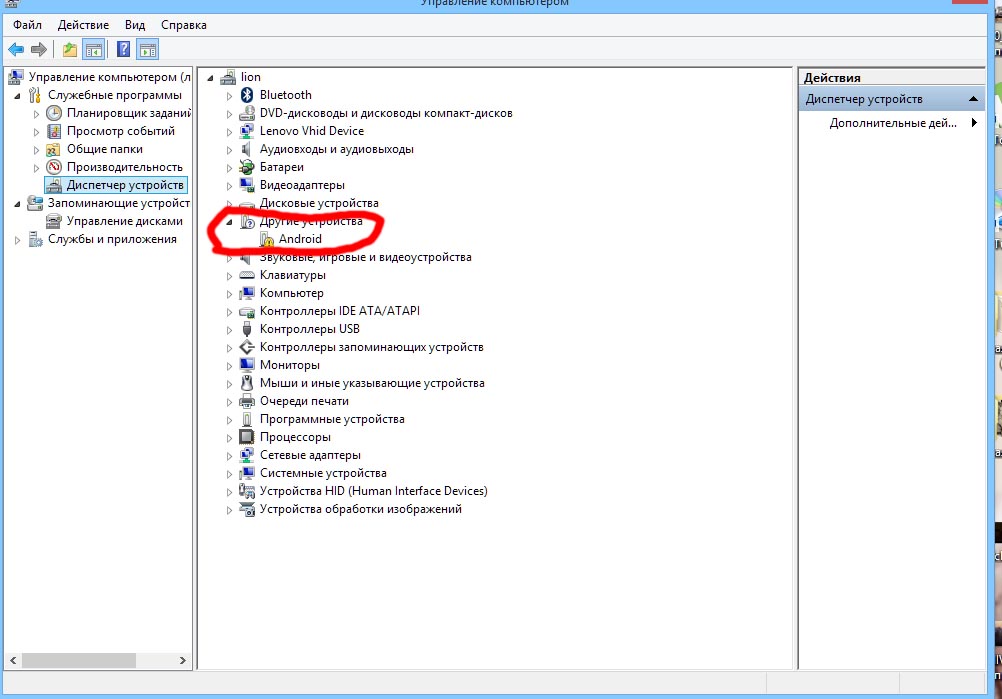Expand the Батареи category
The height and width of the screenshot is (699, 1002).
[x=229, y=167]
